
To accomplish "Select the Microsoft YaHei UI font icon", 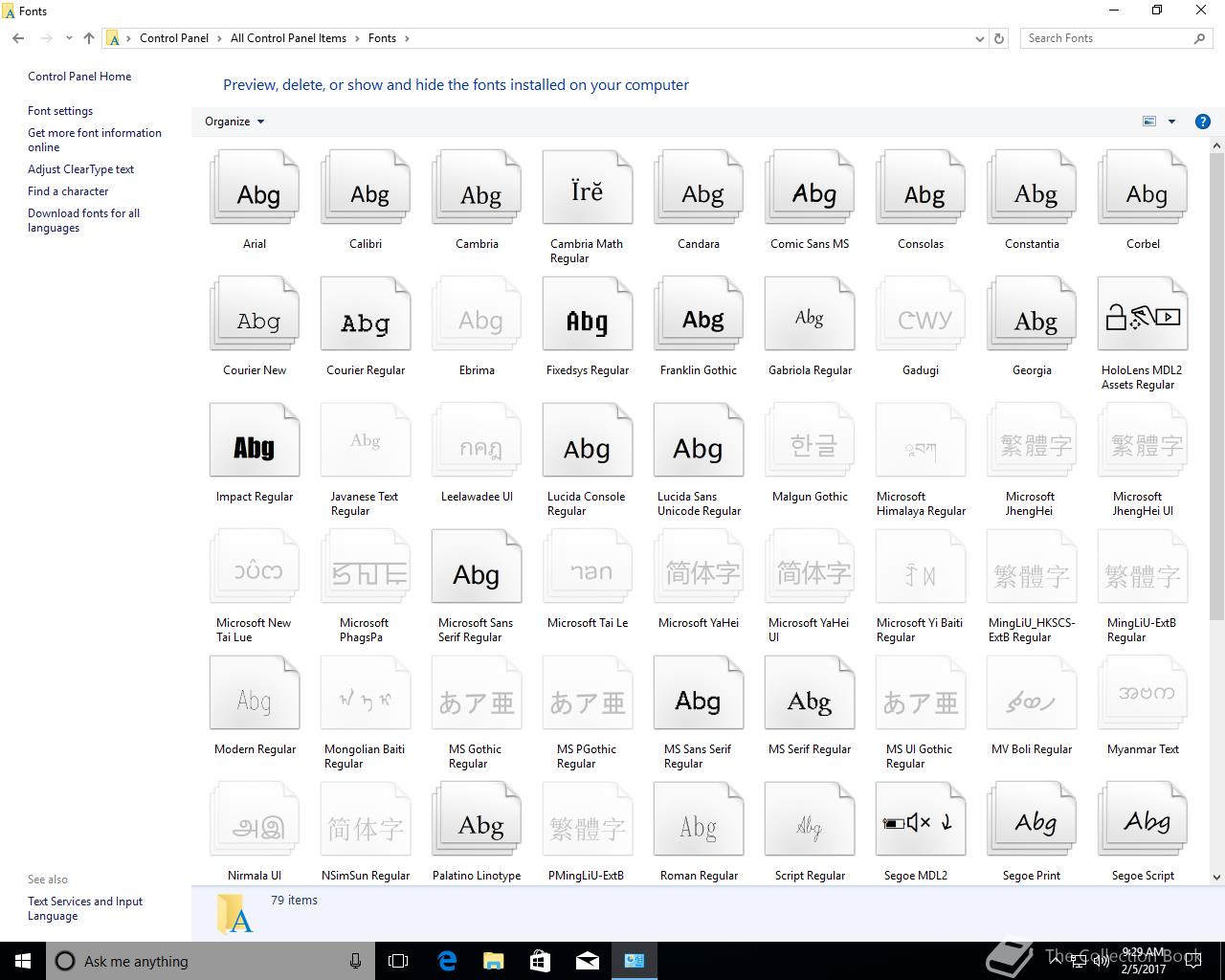I will pyautogui.click(x=810, y=567).
